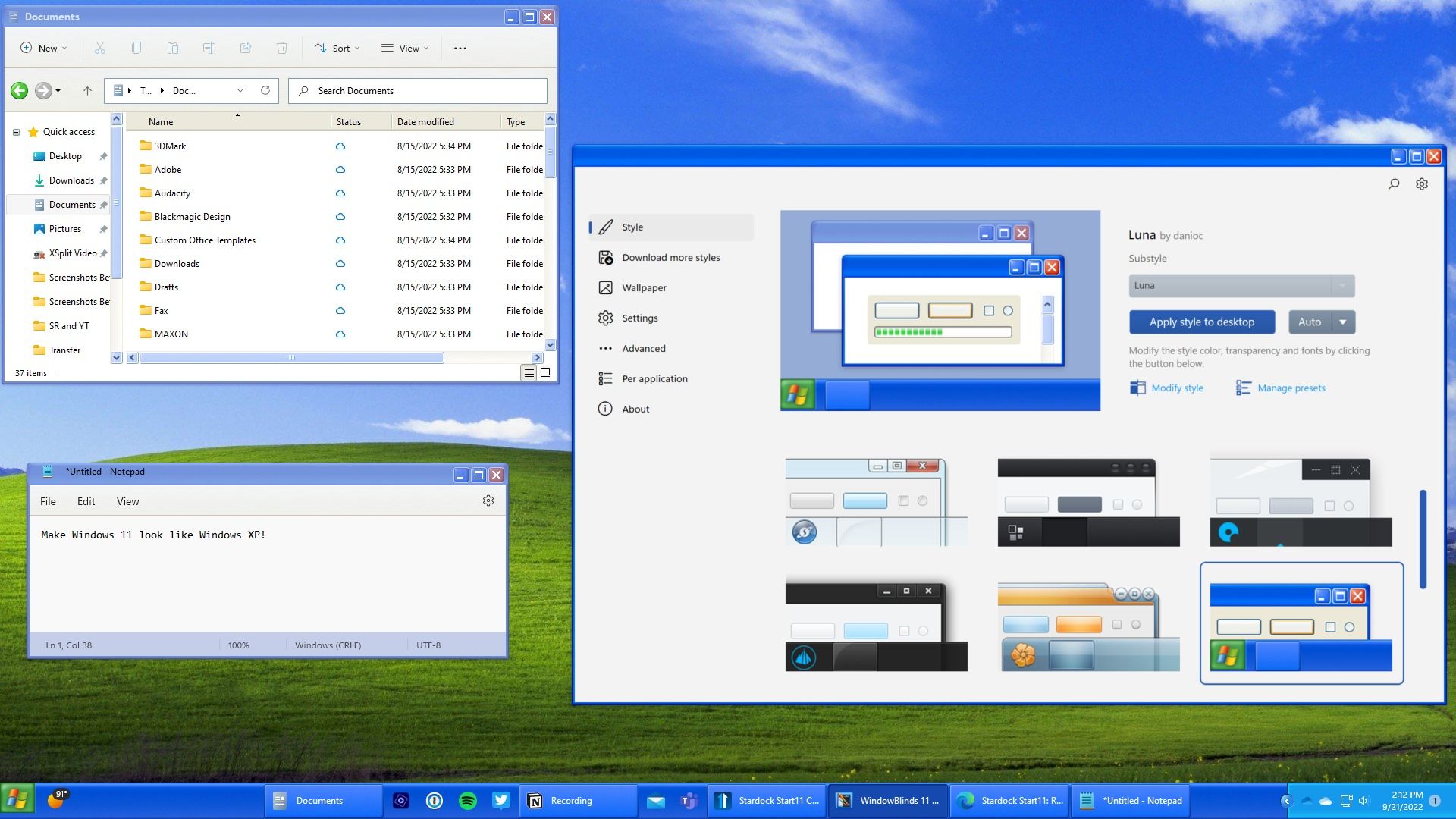Click the Cut icon in Explorer toolbar
The image size is (1456, 819).
point(99,48)
